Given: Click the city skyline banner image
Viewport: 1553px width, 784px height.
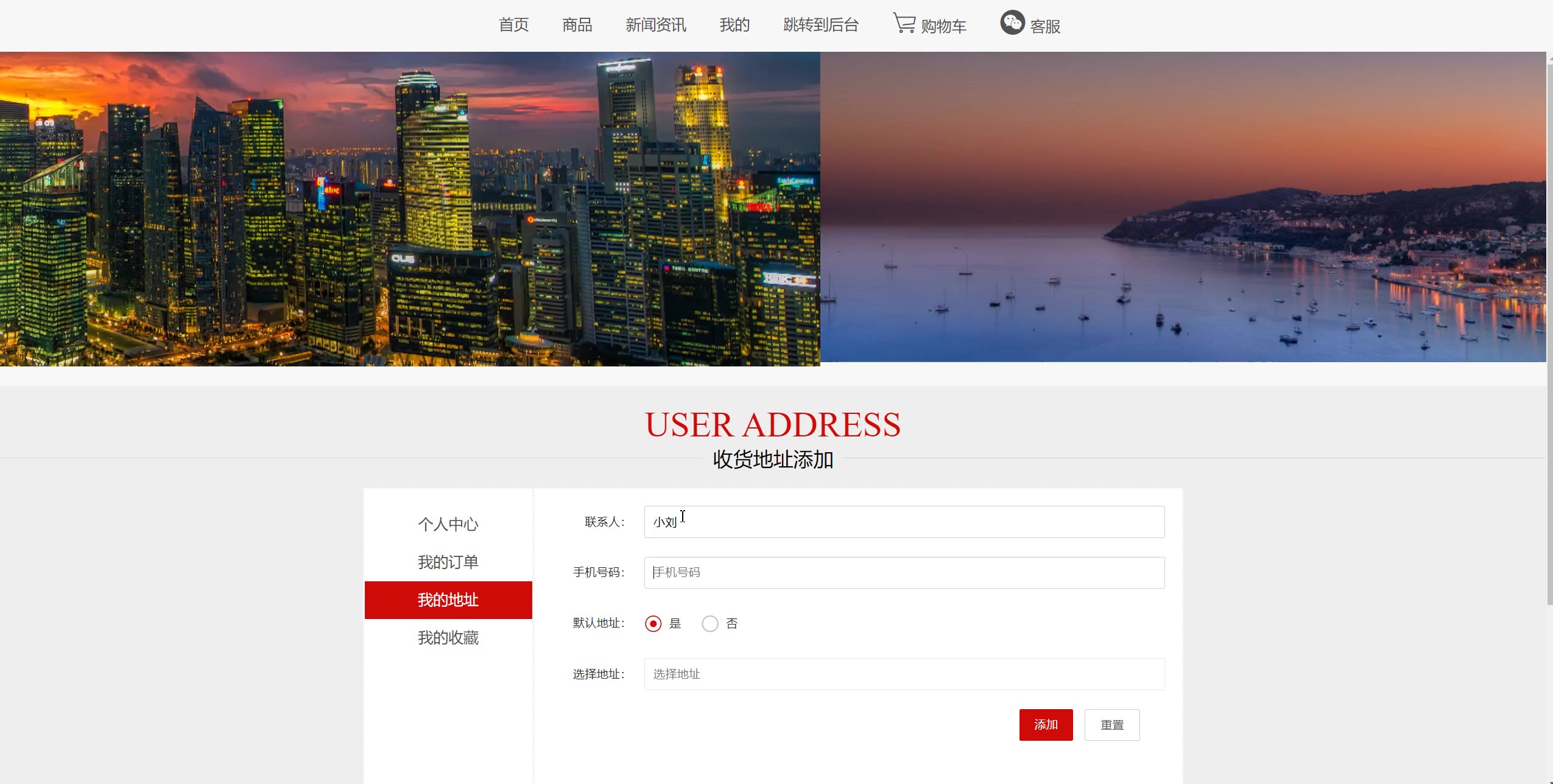Looking at the screenshot, I should 409,209.
